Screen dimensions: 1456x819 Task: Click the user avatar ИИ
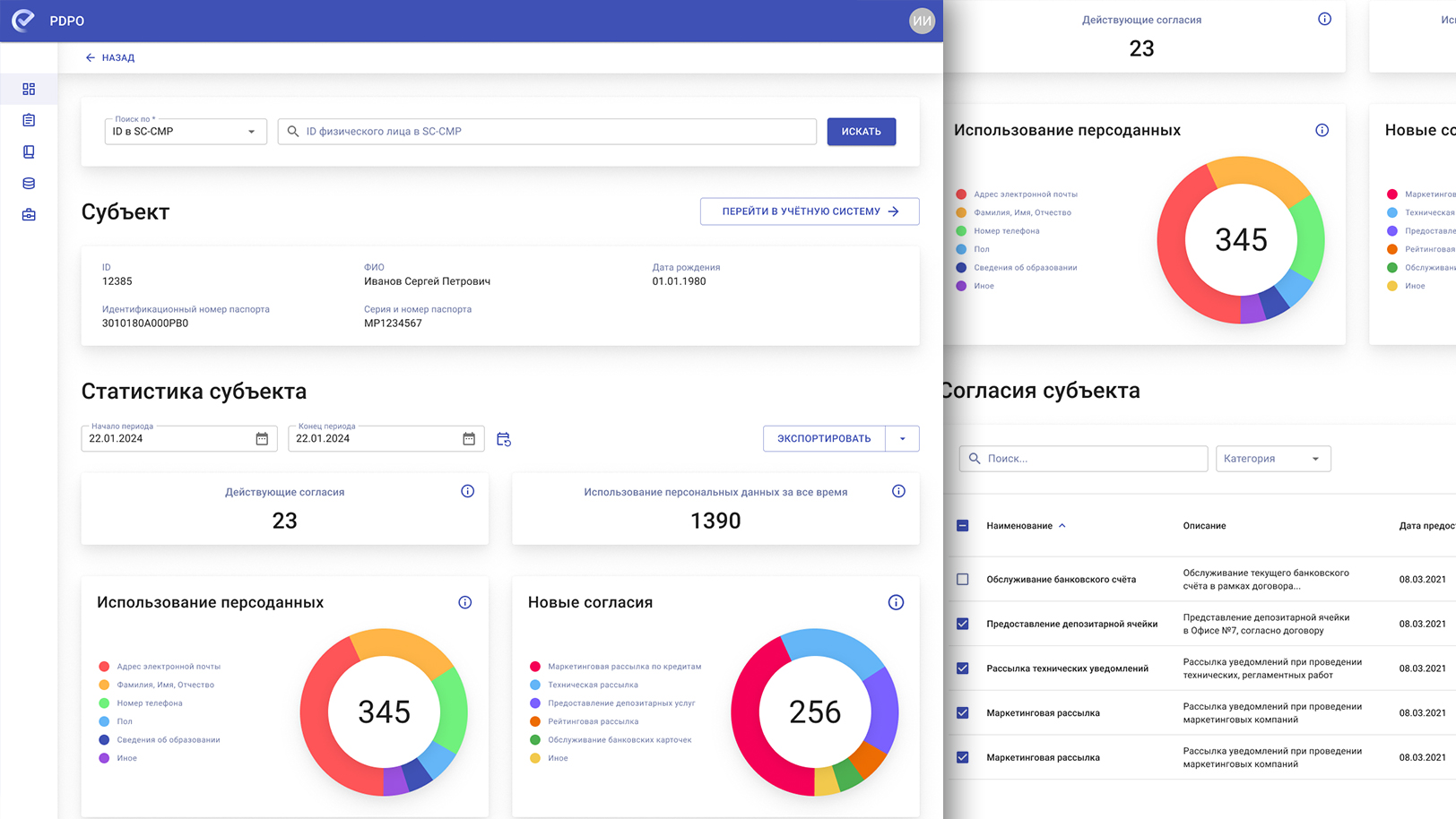point(922,21)
